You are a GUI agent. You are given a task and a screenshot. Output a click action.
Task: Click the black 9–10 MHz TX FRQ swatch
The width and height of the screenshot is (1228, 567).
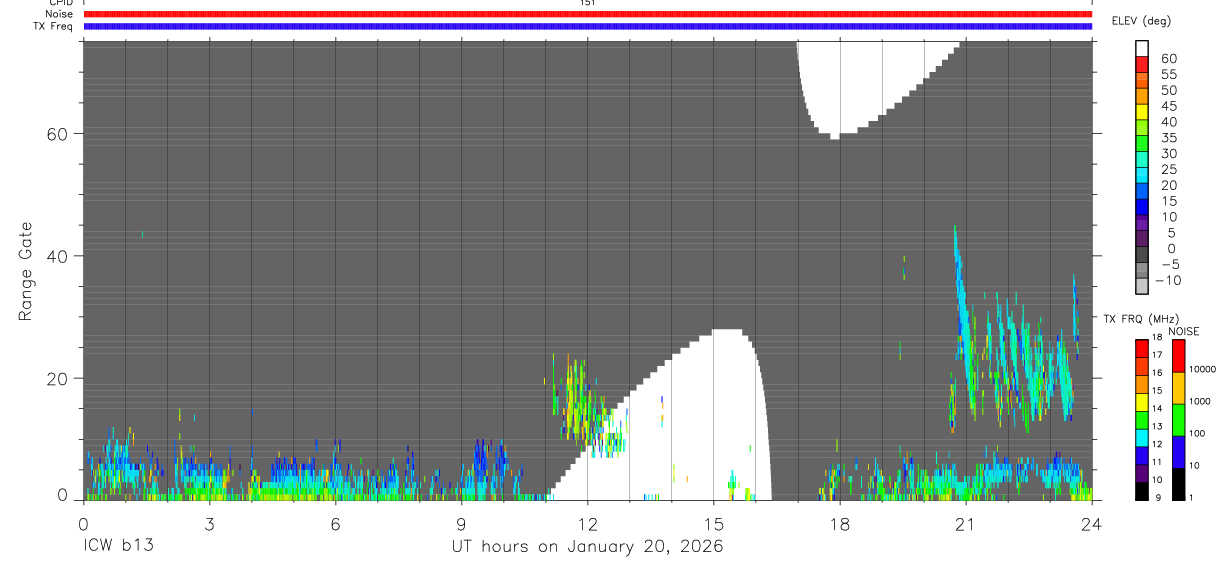point(1142,491)
